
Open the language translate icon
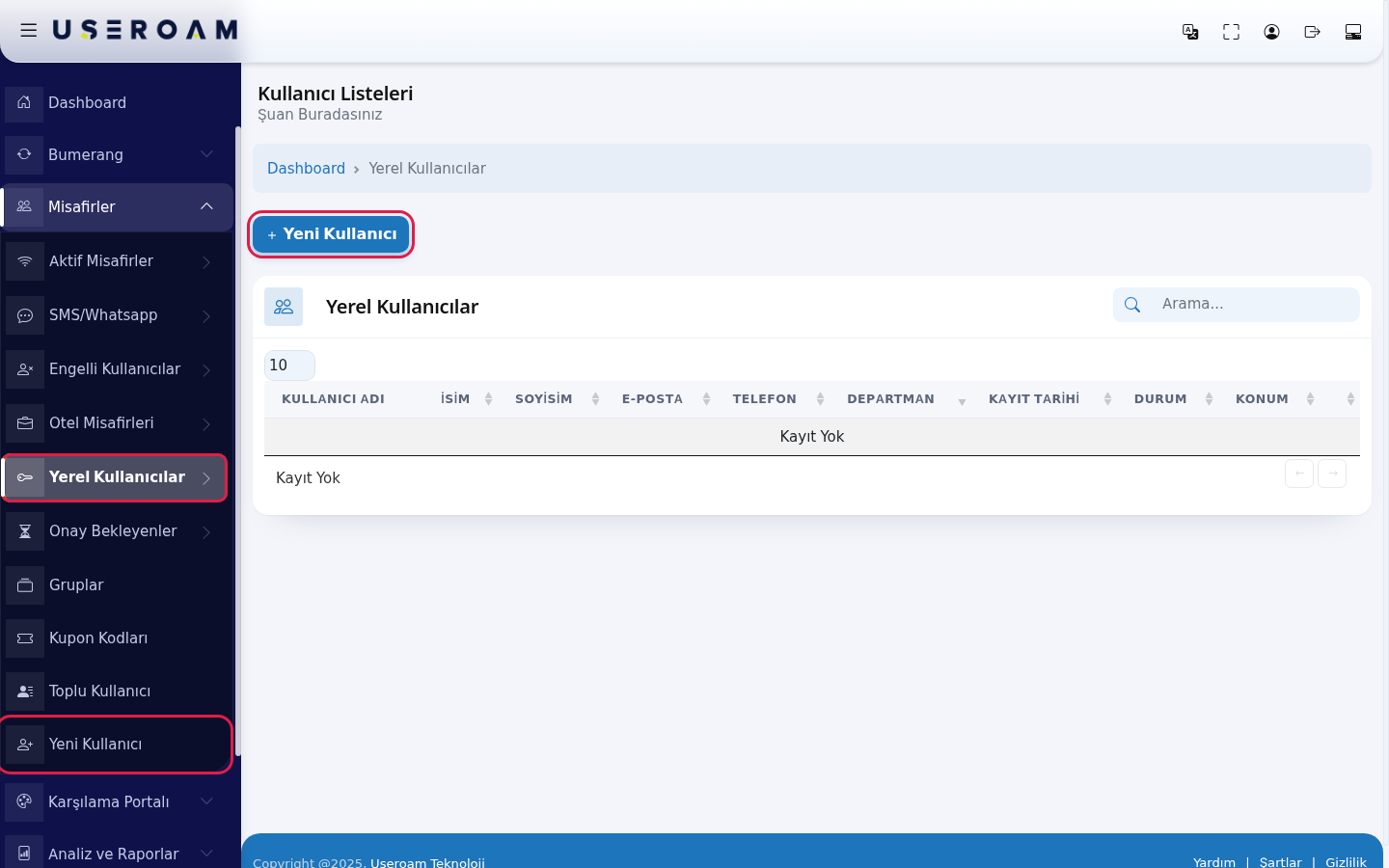coord(1190,32)
